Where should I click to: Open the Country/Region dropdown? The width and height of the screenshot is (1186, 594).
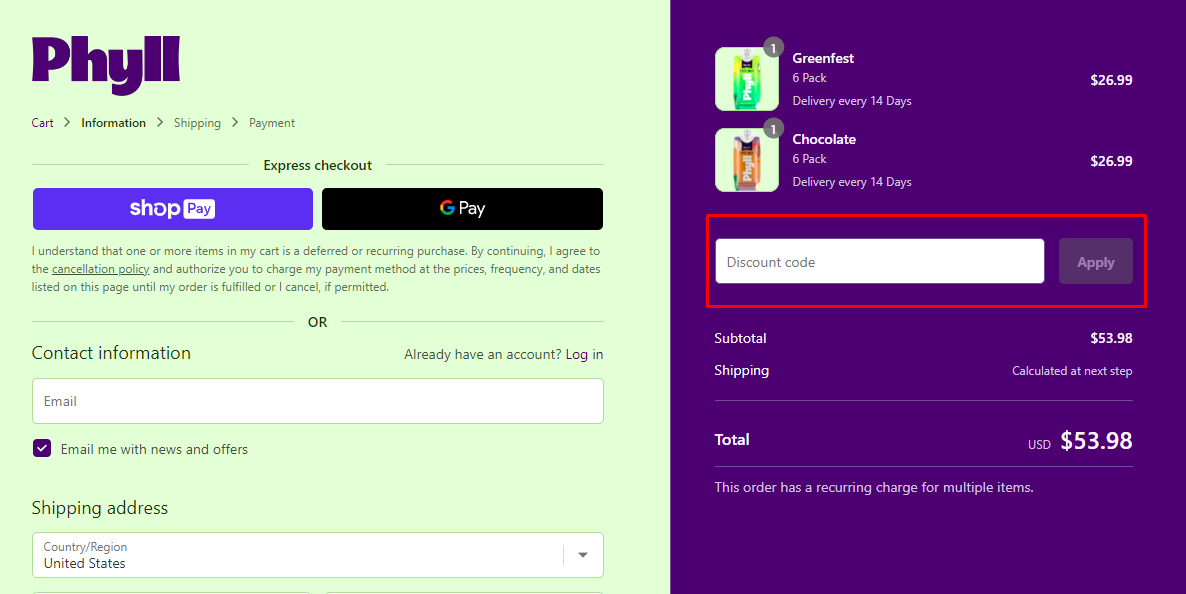318,555
